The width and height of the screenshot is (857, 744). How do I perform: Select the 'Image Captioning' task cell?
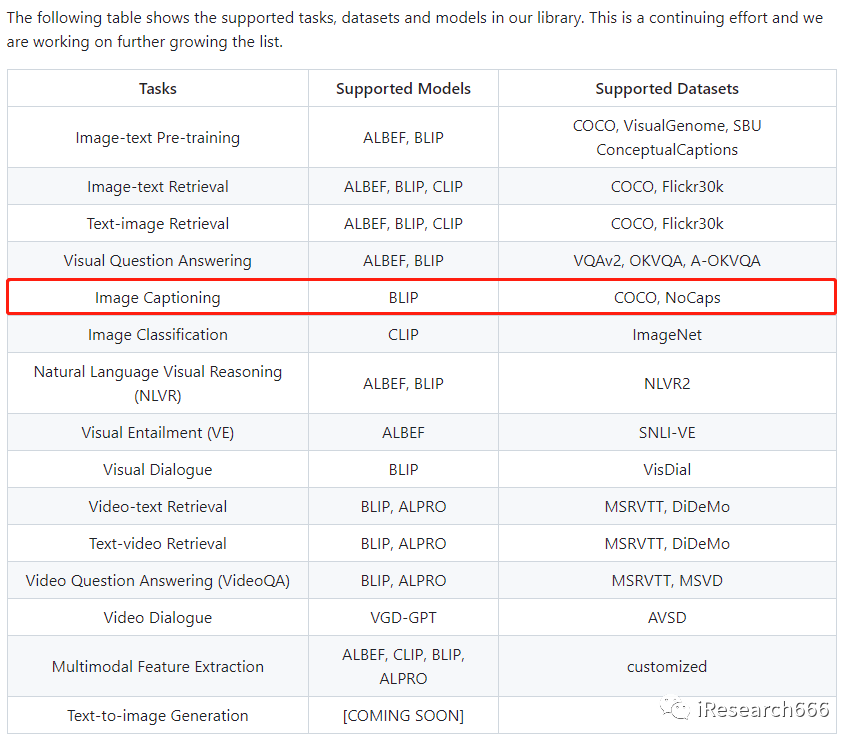tap(158, 297)
